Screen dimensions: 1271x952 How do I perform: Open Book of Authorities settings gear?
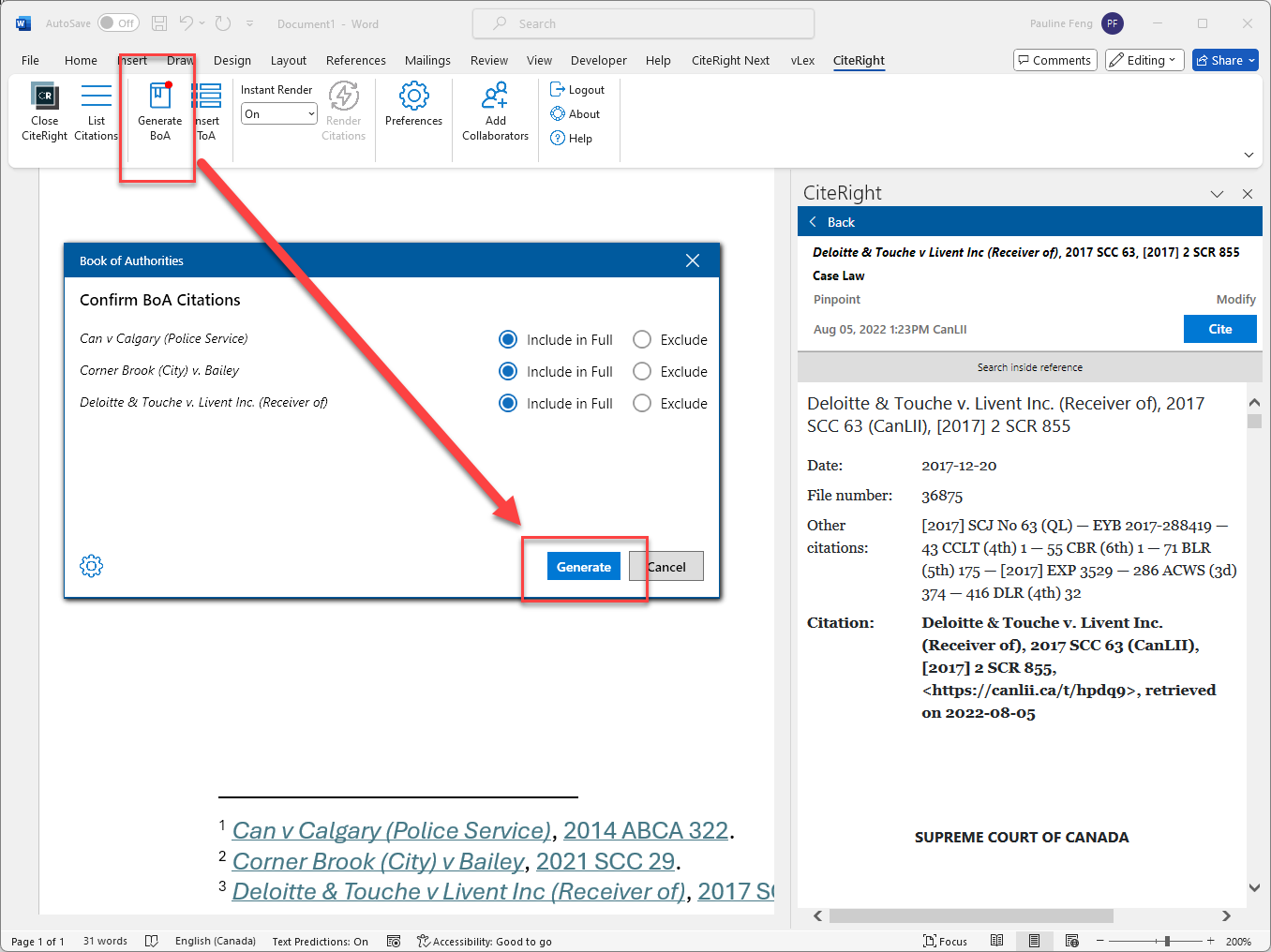coord(91,566)
